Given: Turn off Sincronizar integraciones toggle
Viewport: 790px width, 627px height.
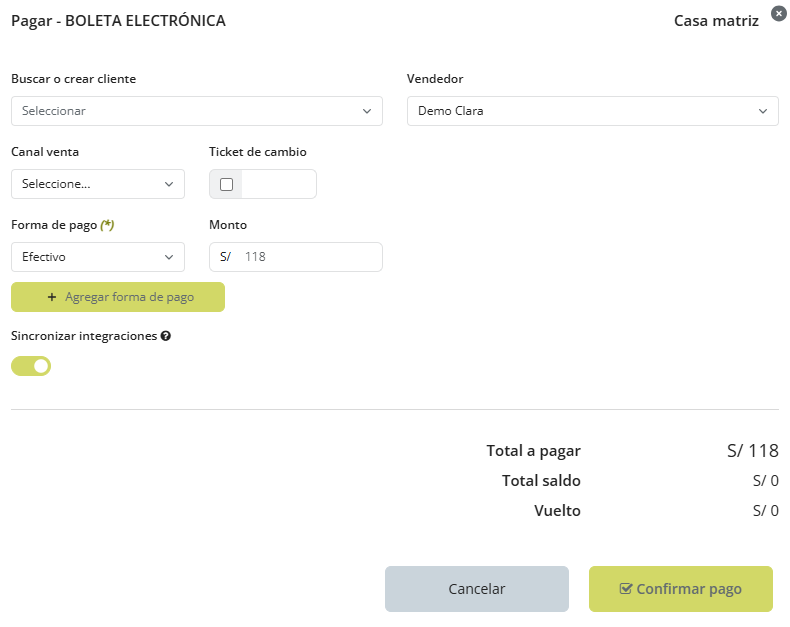Looking at the screenshot, I should point(31,366).
